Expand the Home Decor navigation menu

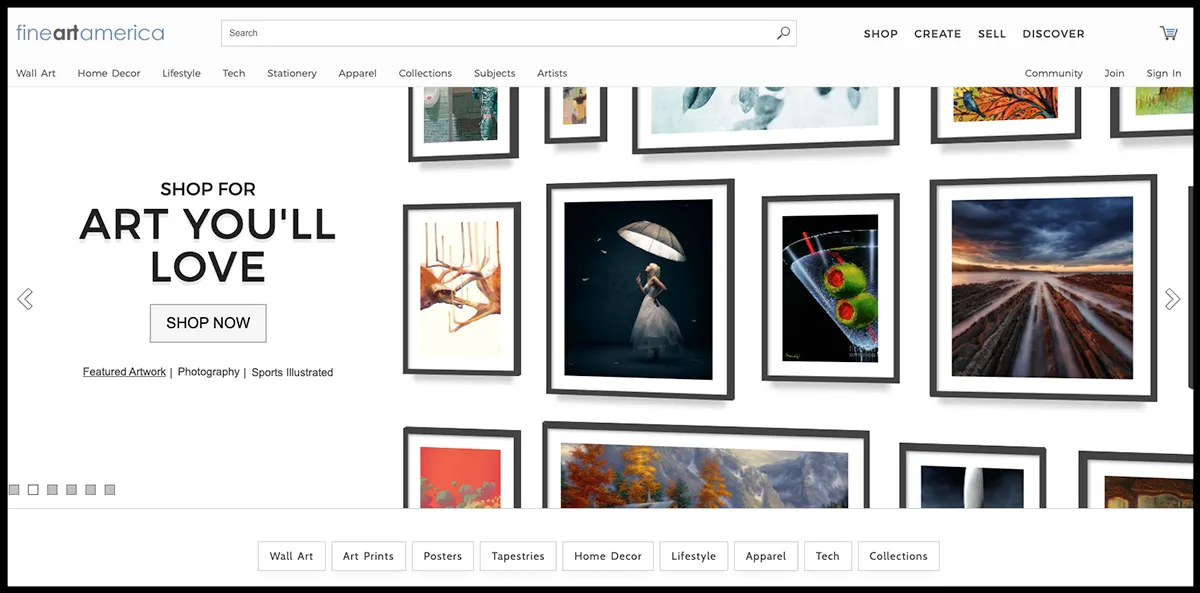coord(109,73)
